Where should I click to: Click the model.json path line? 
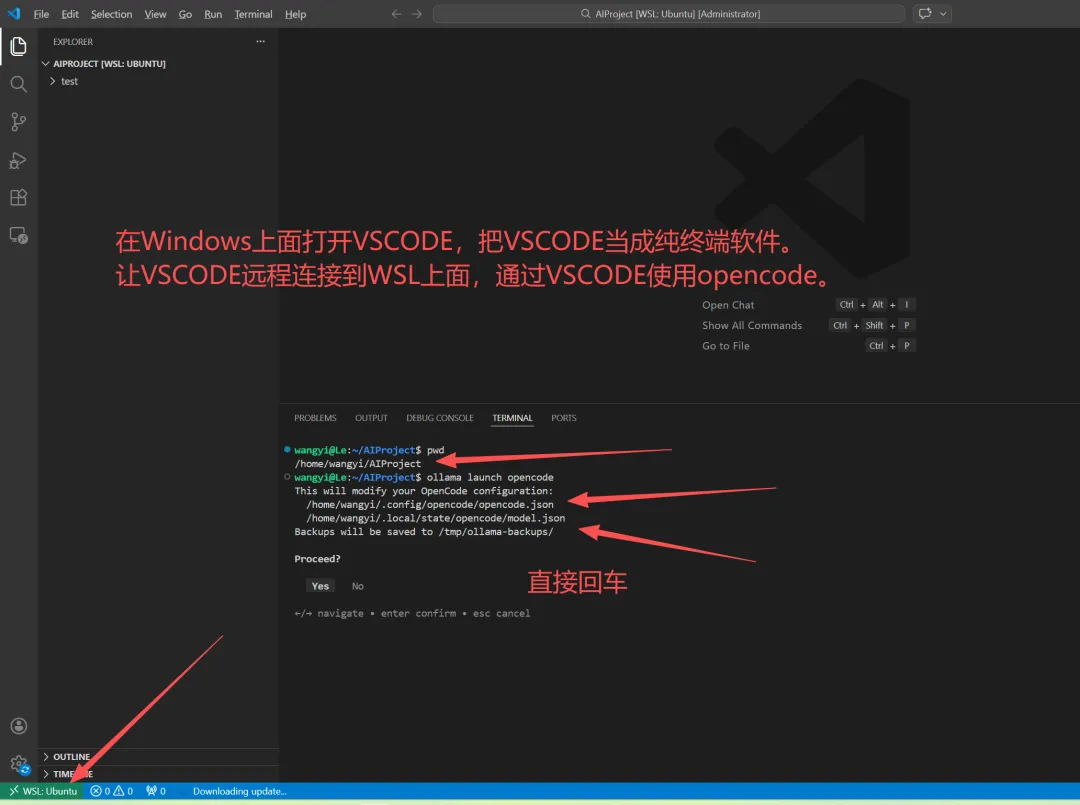[435, 519]
